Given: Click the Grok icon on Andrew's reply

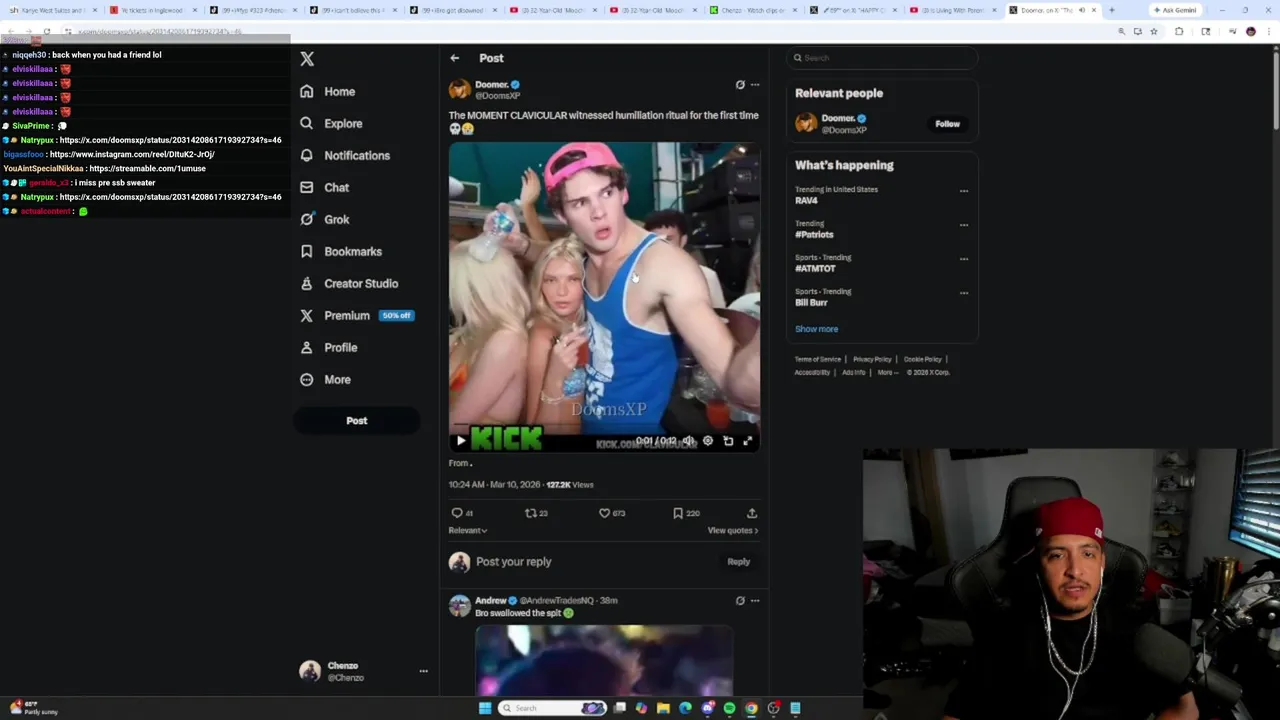Looking at the screenshot, I should [x=740, y=601].
